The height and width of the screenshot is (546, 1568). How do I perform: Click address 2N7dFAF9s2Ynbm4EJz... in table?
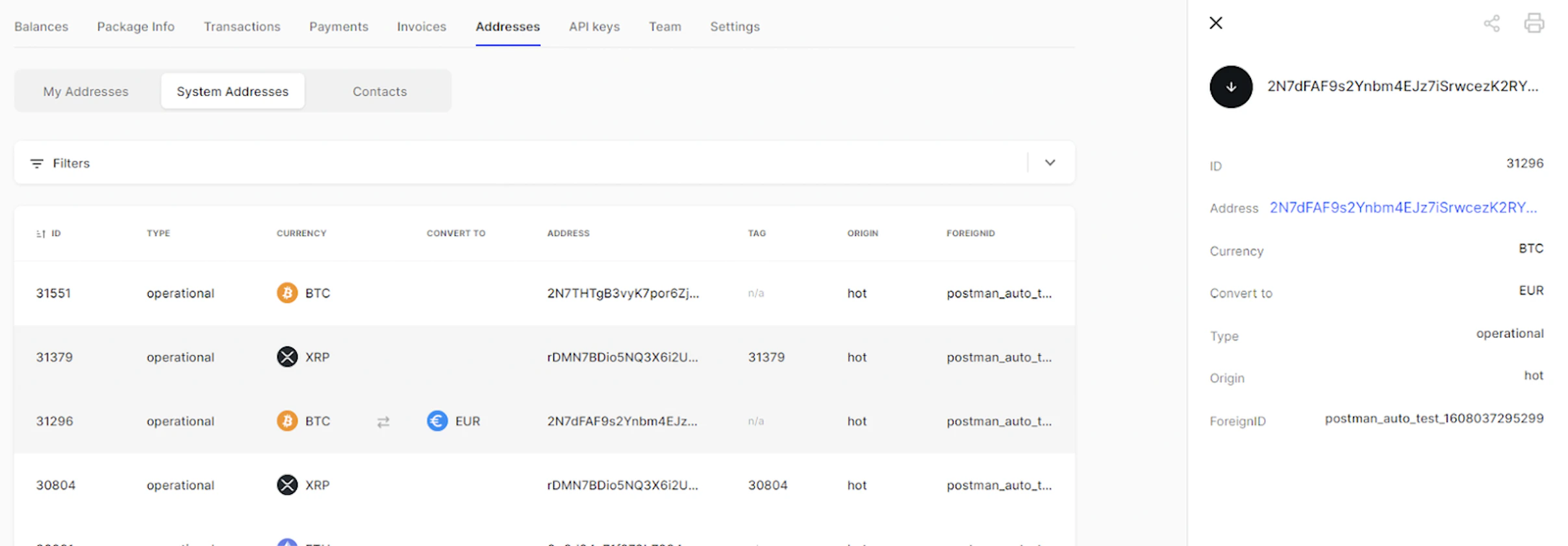[622, 421]
